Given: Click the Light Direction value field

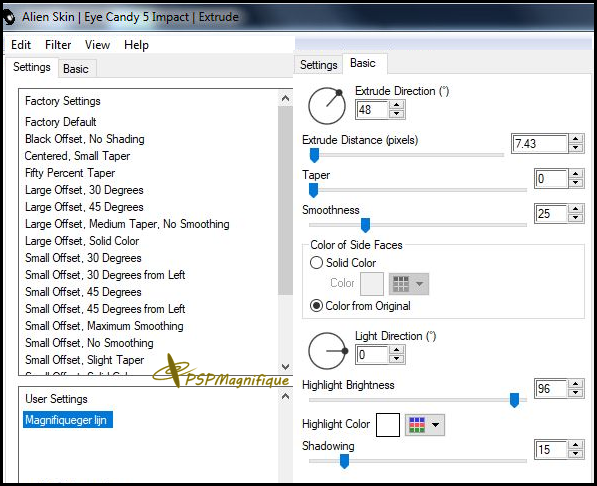Looking at the screenshot, I should tap(372, 355).
